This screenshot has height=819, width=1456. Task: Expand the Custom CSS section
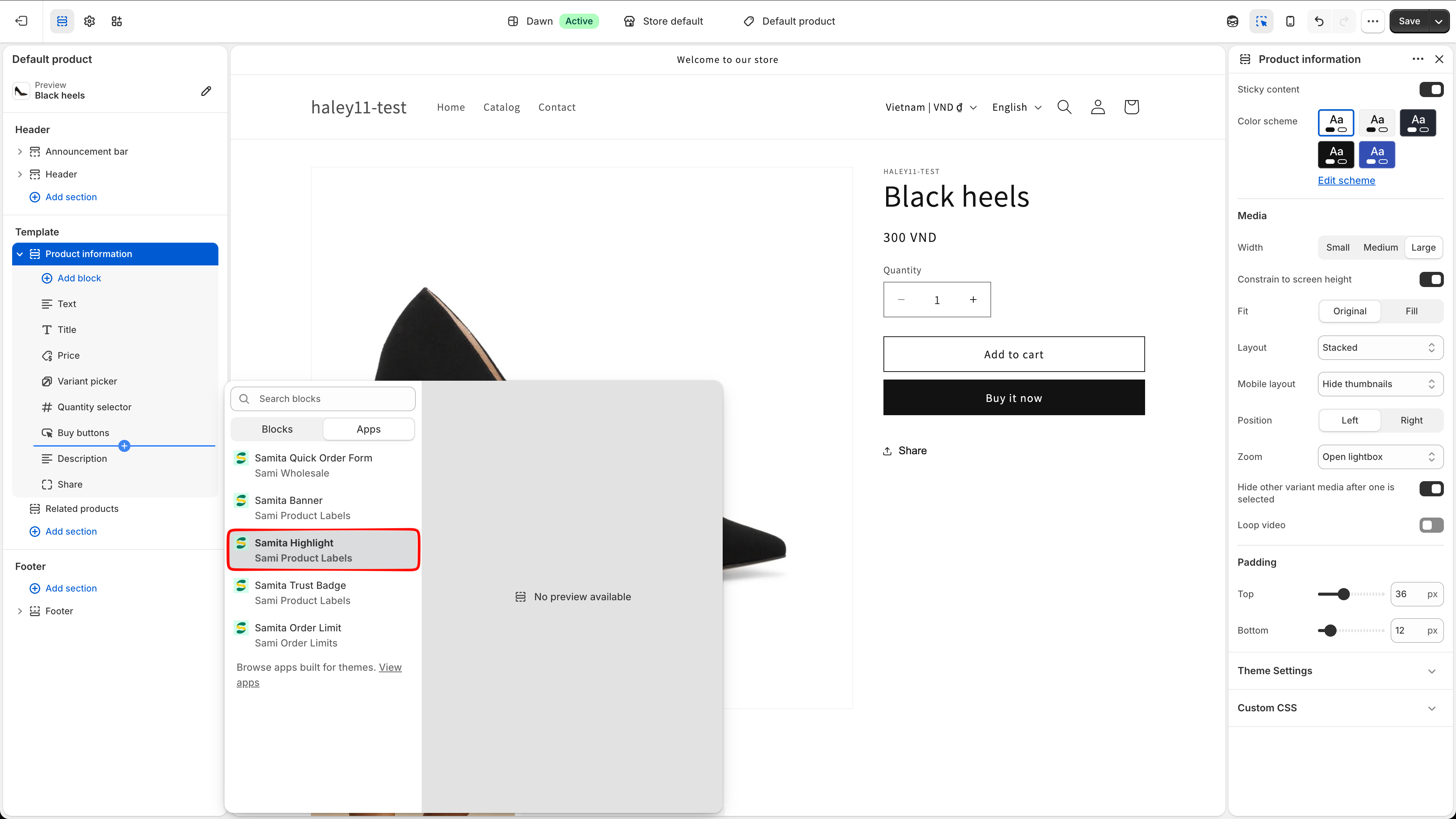tap(1340, 708)
